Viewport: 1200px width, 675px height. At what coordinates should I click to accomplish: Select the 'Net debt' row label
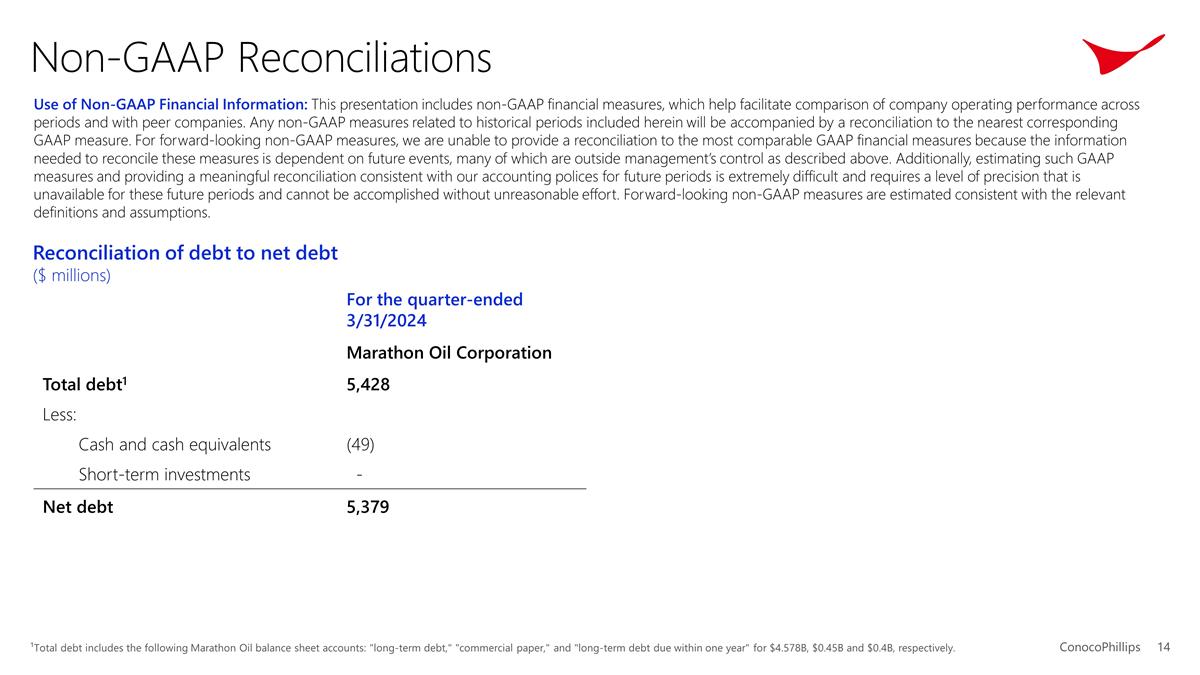(78, 507)
